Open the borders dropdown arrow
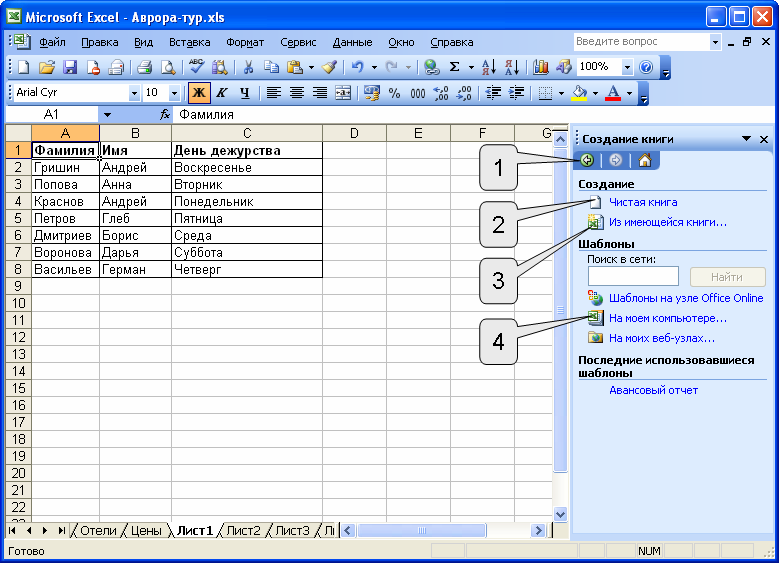Screen dimensions: 779x563 pyautogui.click(x=561, y=93)
